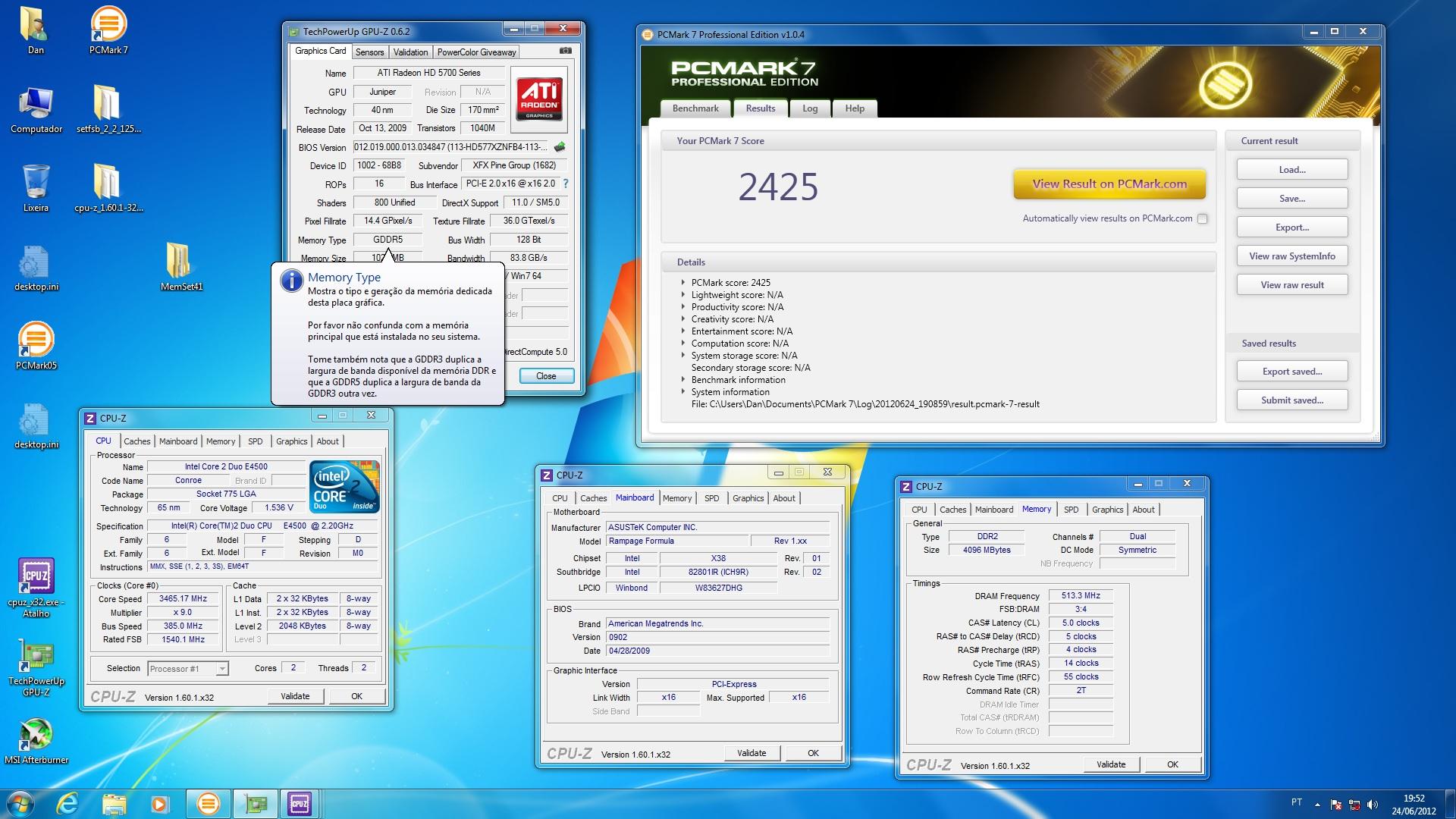
Task: Expand the Creativity score detail
Action: 683,319
